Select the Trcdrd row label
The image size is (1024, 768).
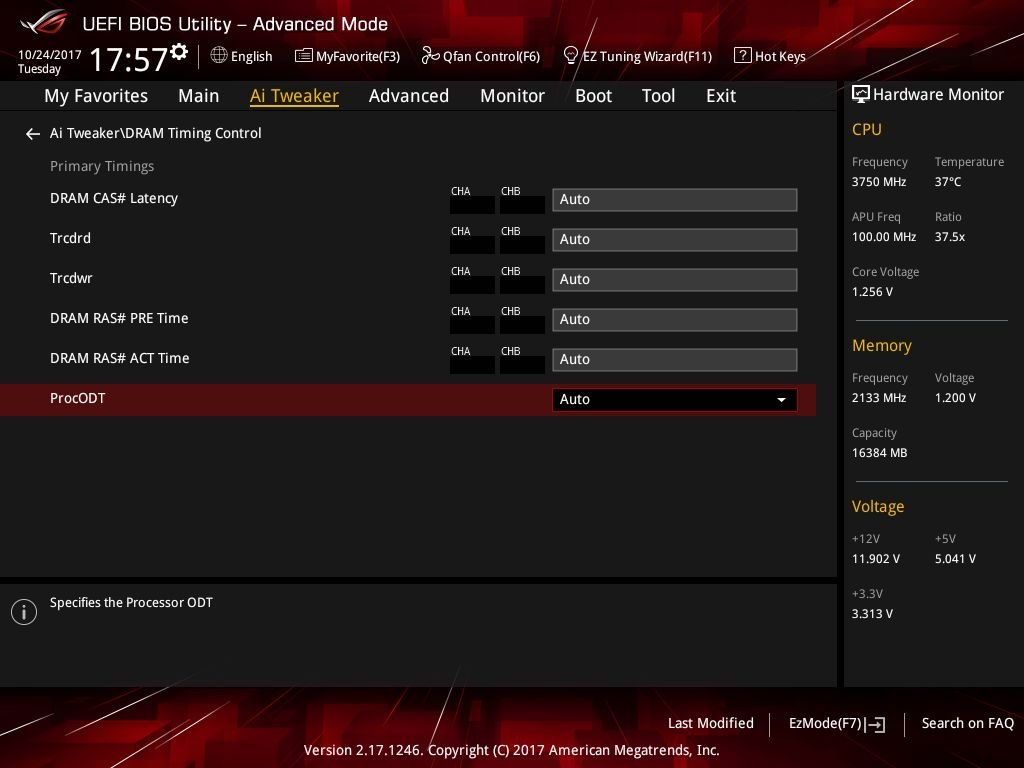pos(71,238)
